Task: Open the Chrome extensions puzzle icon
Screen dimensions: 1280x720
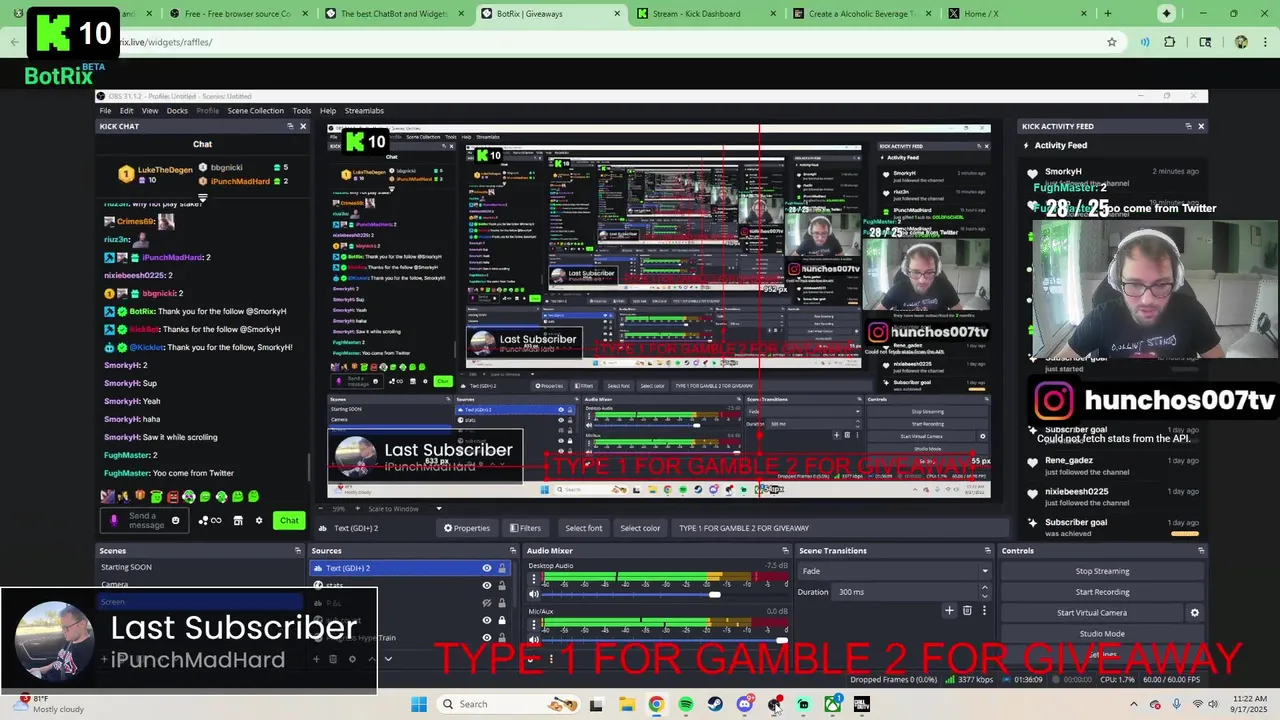Action: [1170, 42]
